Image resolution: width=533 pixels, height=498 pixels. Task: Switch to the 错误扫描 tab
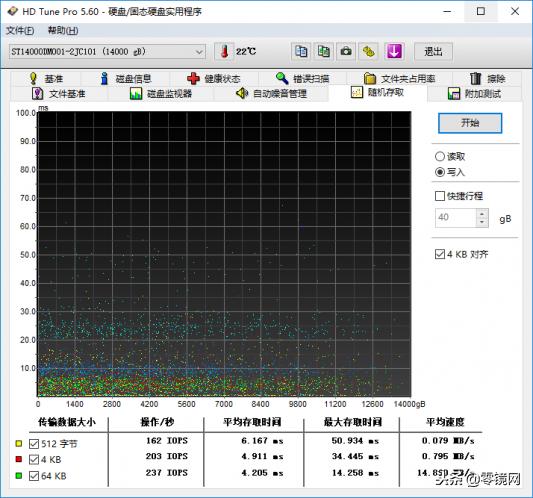303,79
